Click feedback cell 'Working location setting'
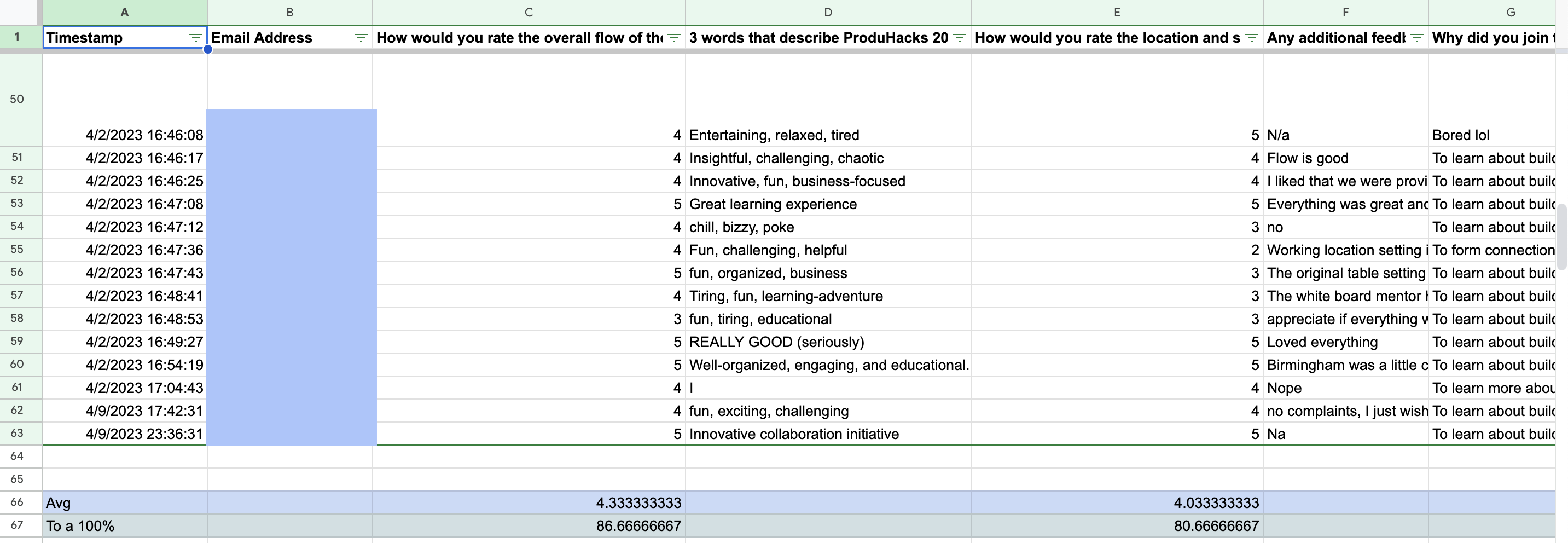1568x543 pixels. (1346, 250)
